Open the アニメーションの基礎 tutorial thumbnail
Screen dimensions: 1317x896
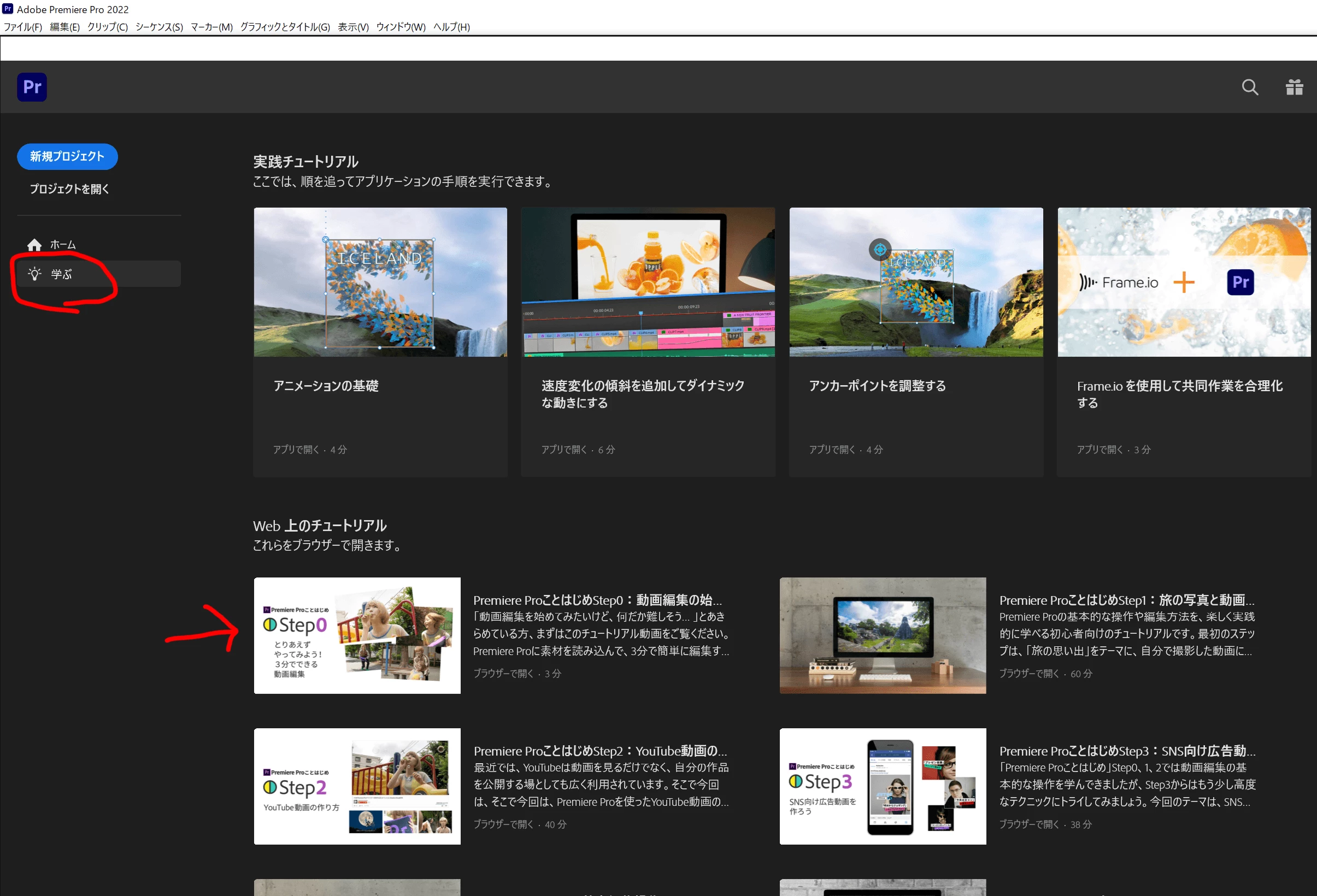[380, 282]
